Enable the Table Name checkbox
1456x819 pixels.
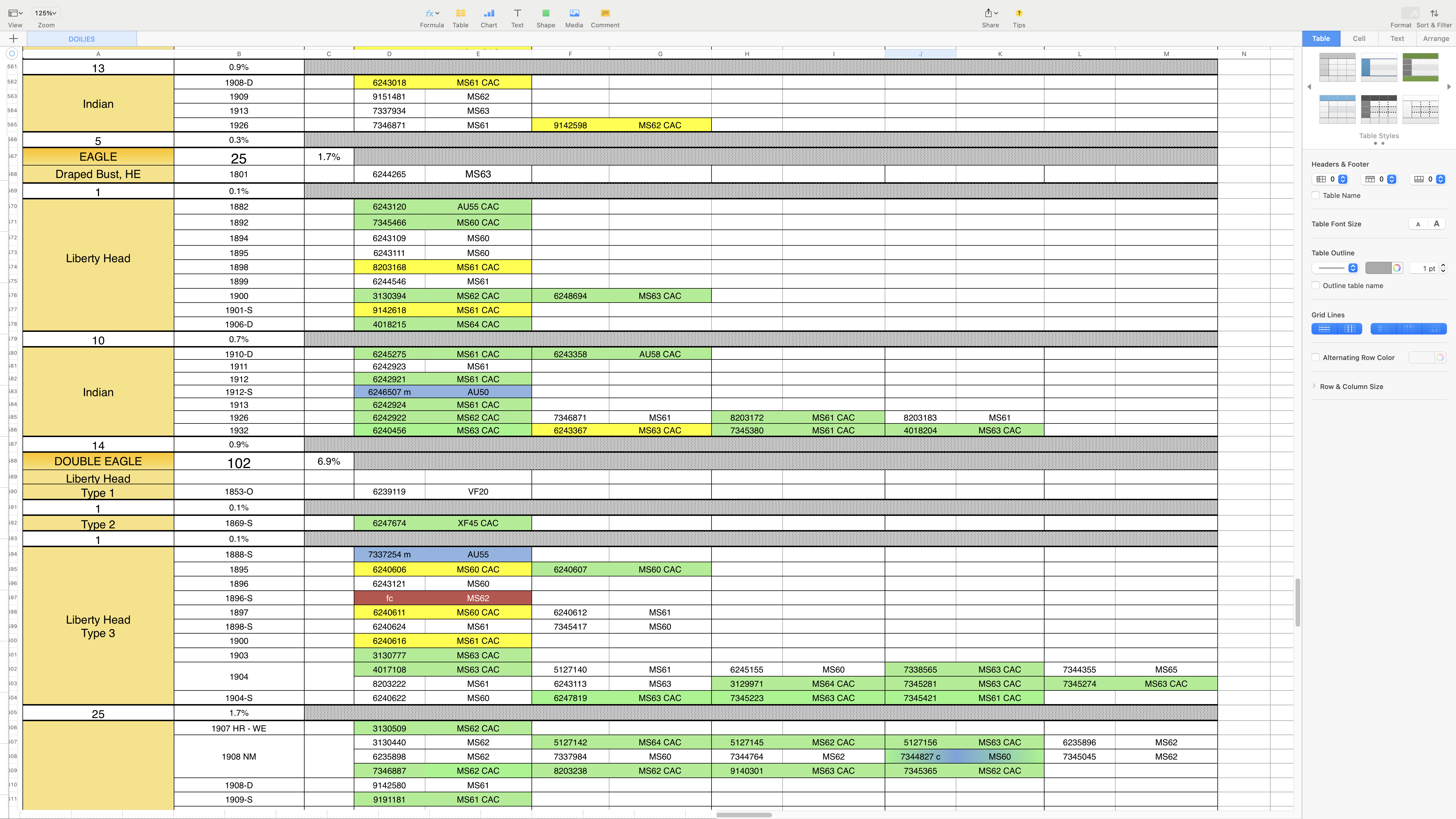(1316, 196)
